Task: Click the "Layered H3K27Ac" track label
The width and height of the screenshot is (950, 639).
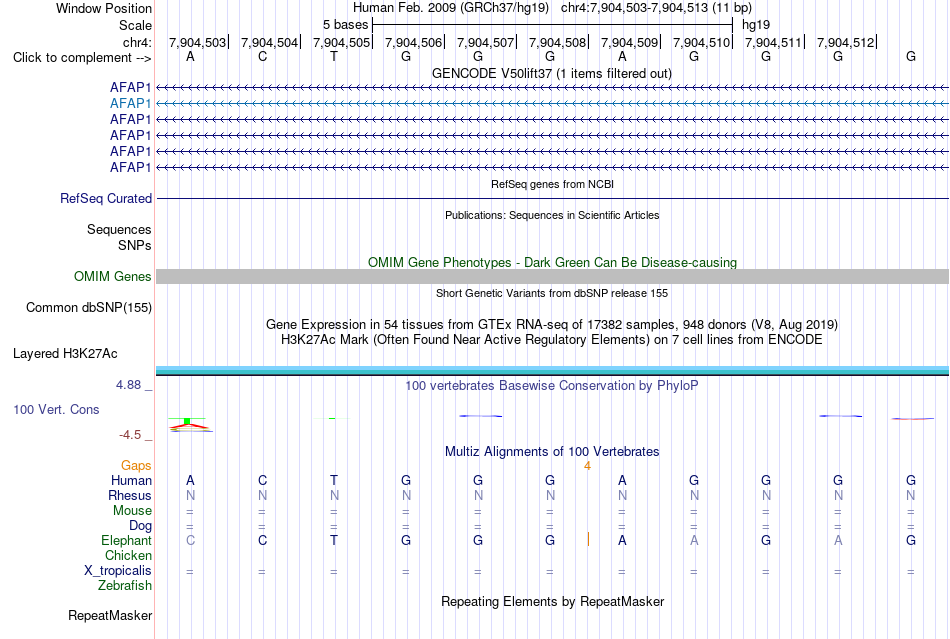Action: tap(65, 354)
